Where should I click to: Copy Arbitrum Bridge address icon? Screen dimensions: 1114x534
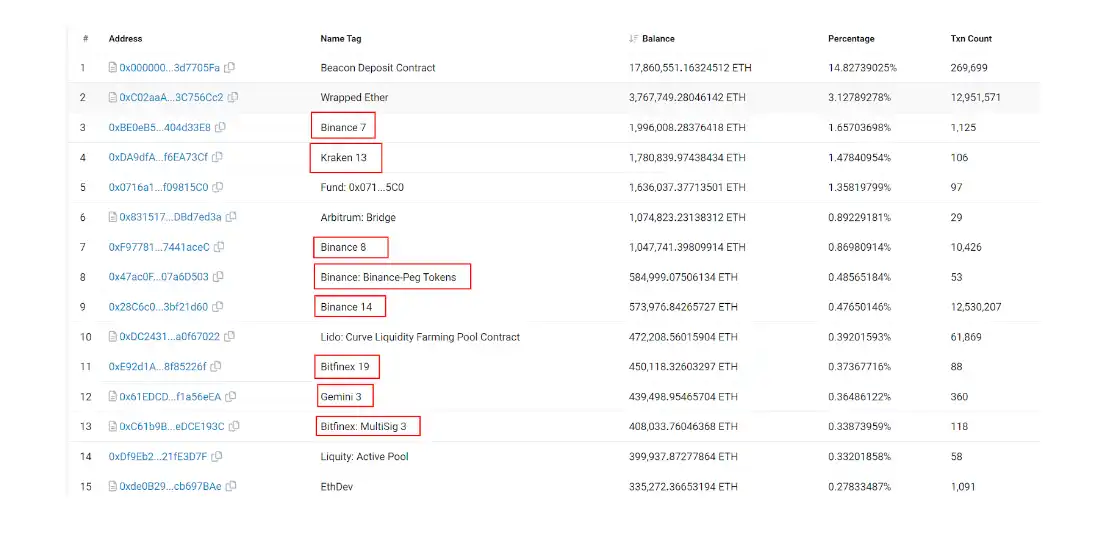231,217
